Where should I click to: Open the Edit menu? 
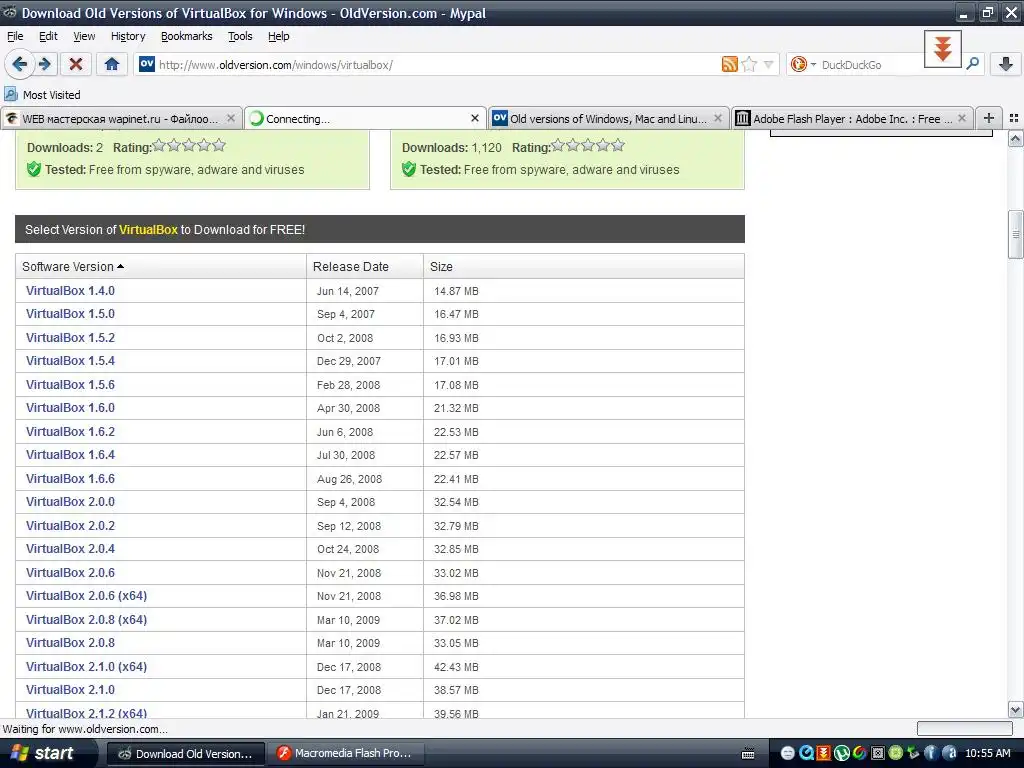point(48,36)
